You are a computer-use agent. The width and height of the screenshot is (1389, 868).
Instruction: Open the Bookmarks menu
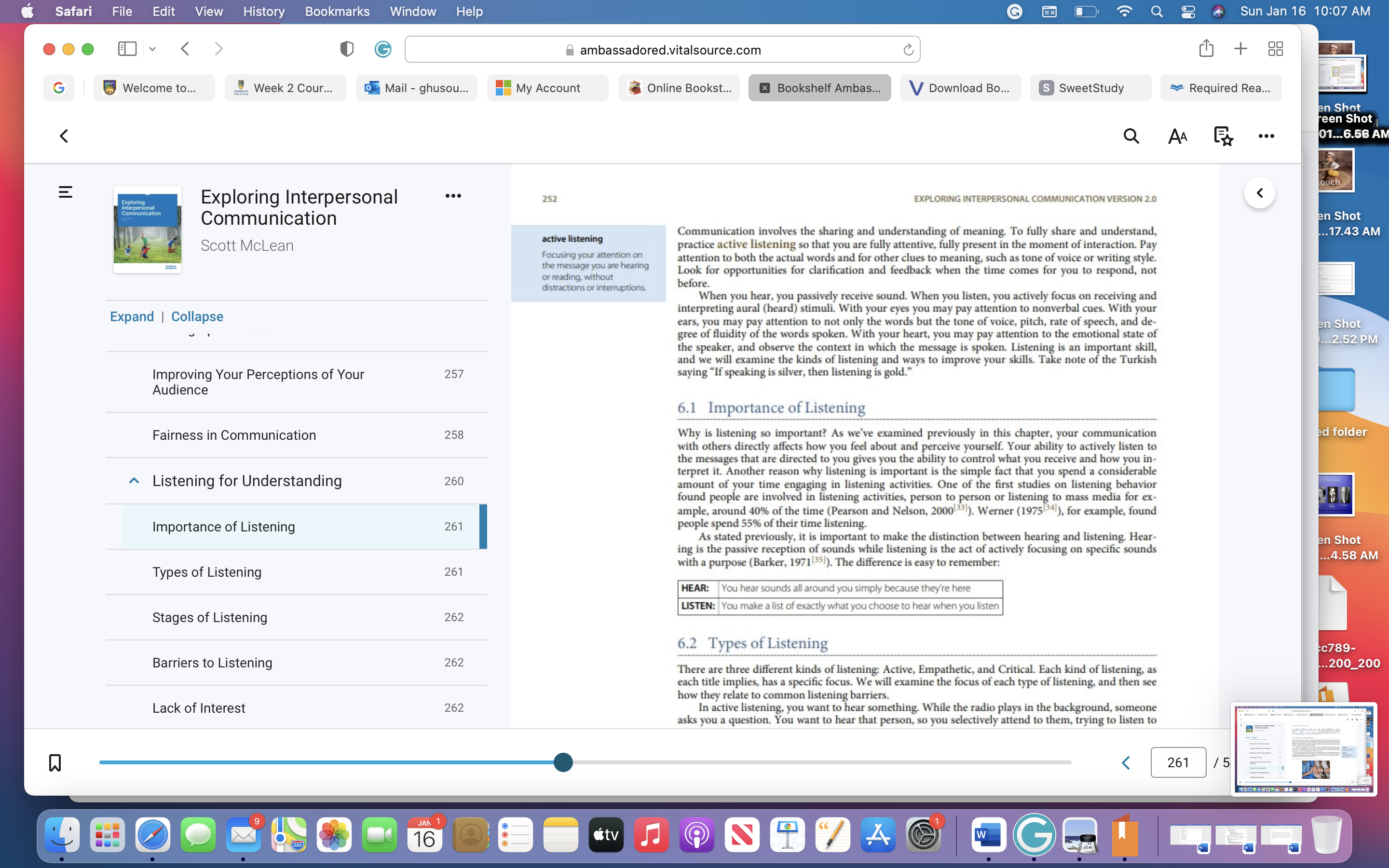[x=337, y=12]
